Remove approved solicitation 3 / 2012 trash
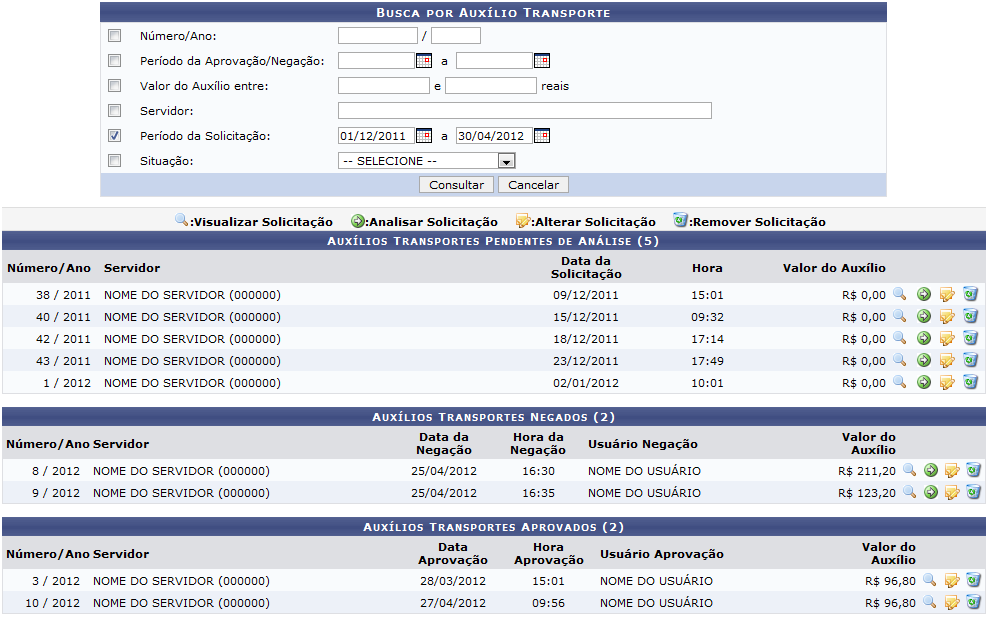Image resolution: width=989 pixels, height=617 pixels. (x=973, y=580)
